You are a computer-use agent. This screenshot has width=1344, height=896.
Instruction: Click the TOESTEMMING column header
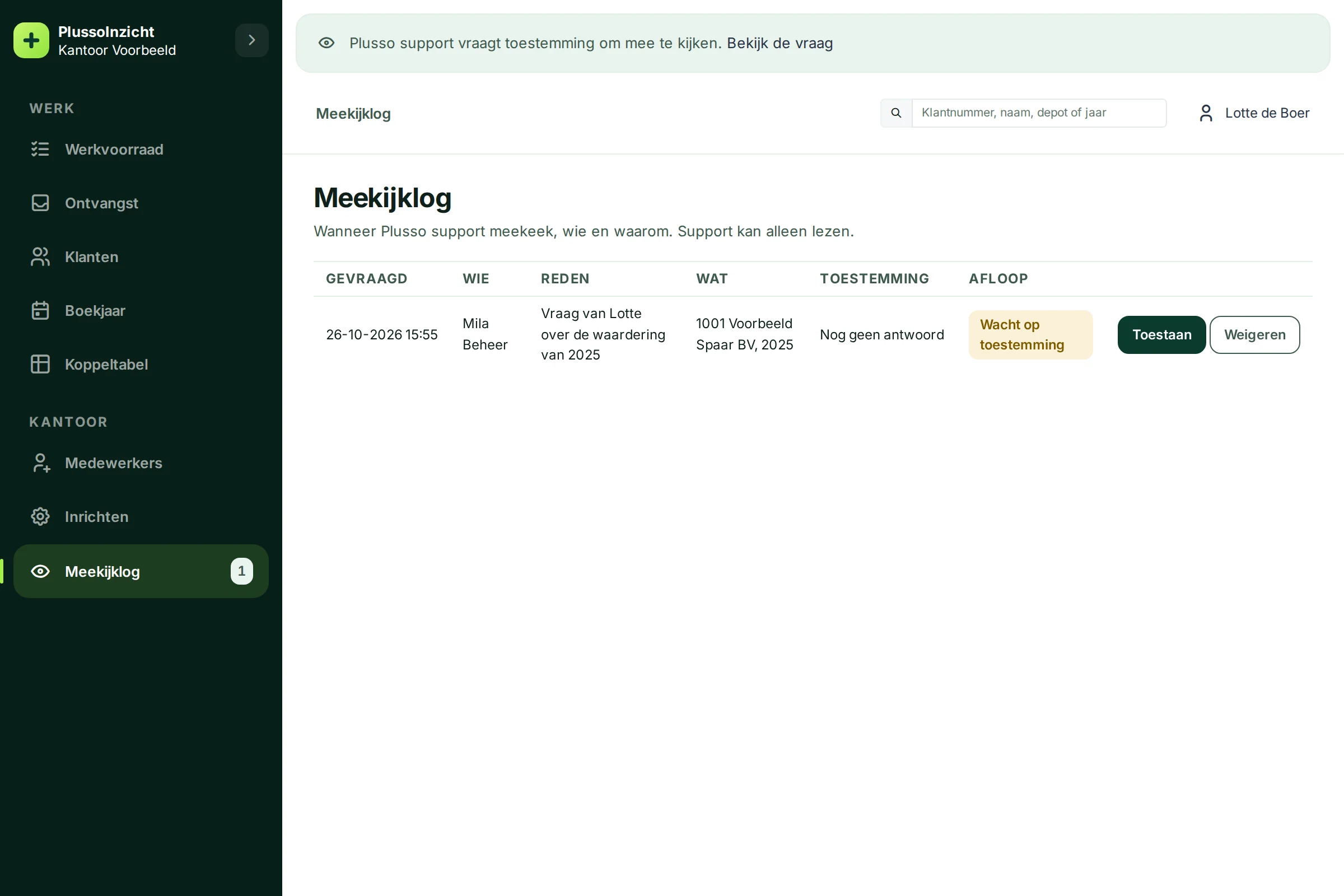874,279
